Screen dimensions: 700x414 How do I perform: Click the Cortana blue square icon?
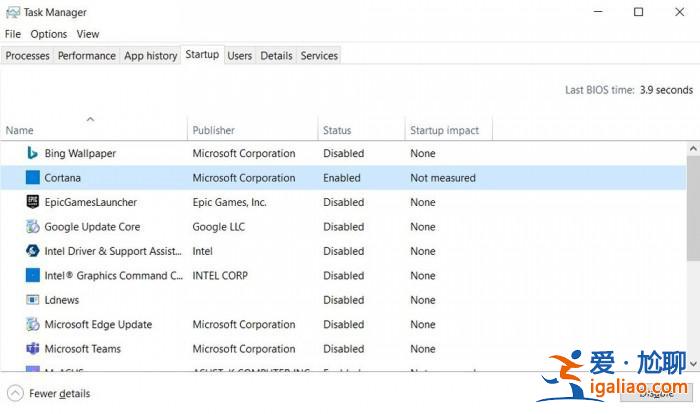tap(33, 178)
